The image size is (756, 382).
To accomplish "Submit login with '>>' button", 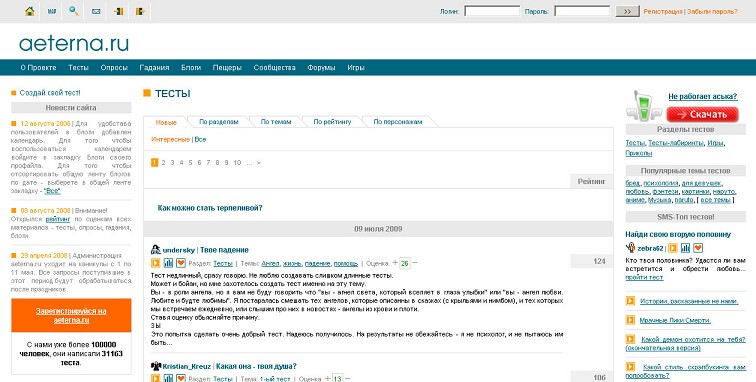I will click(x=627, y=11).
